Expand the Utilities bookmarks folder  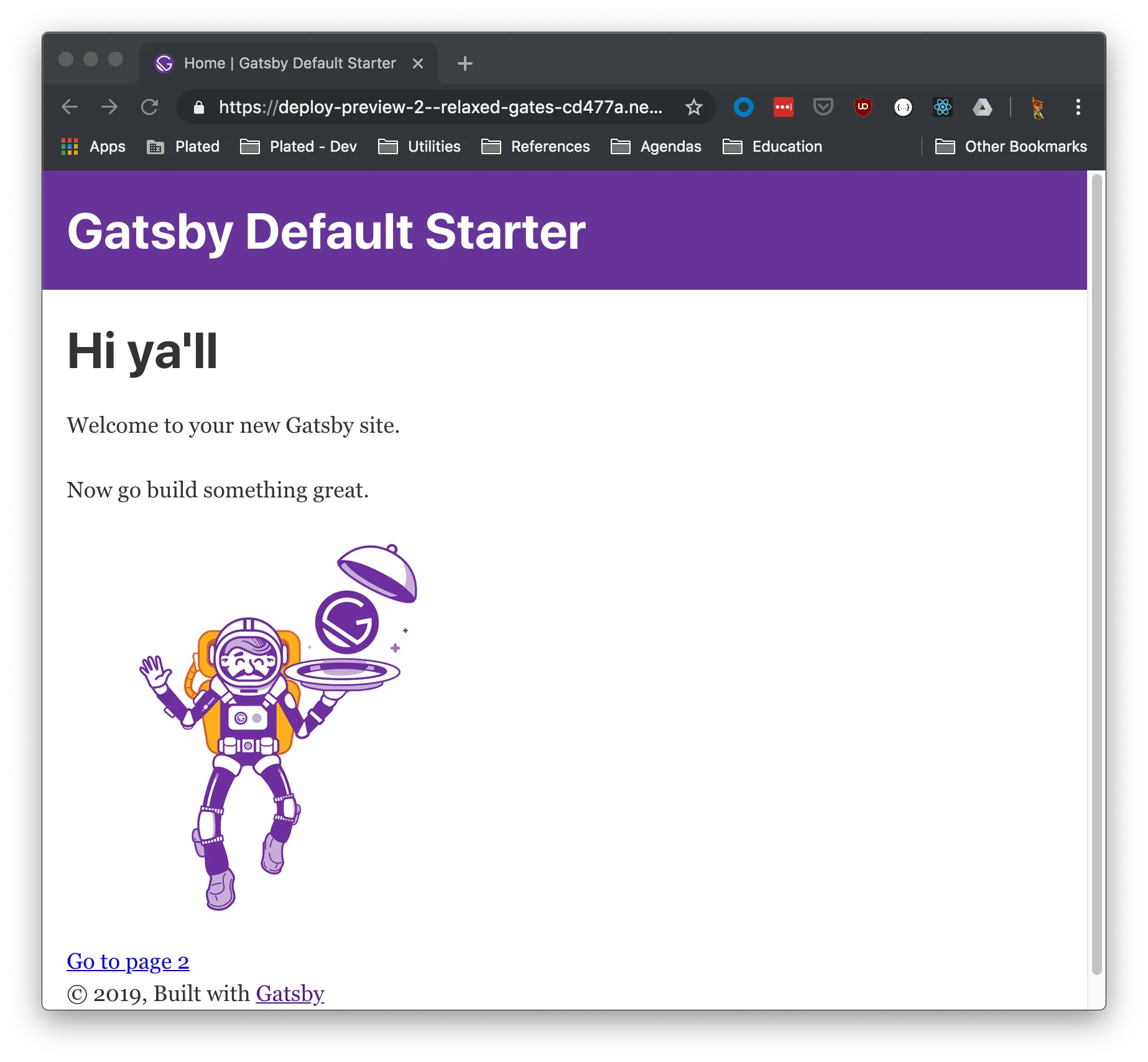click(420, 147)
